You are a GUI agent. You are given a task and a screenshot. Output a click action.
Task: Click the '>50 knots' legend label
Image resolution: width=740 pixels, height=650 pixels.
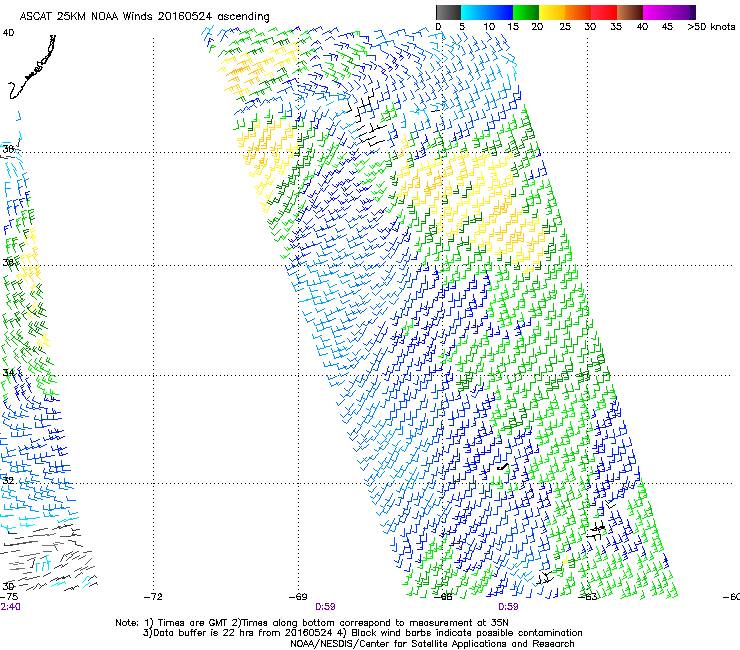711,27
